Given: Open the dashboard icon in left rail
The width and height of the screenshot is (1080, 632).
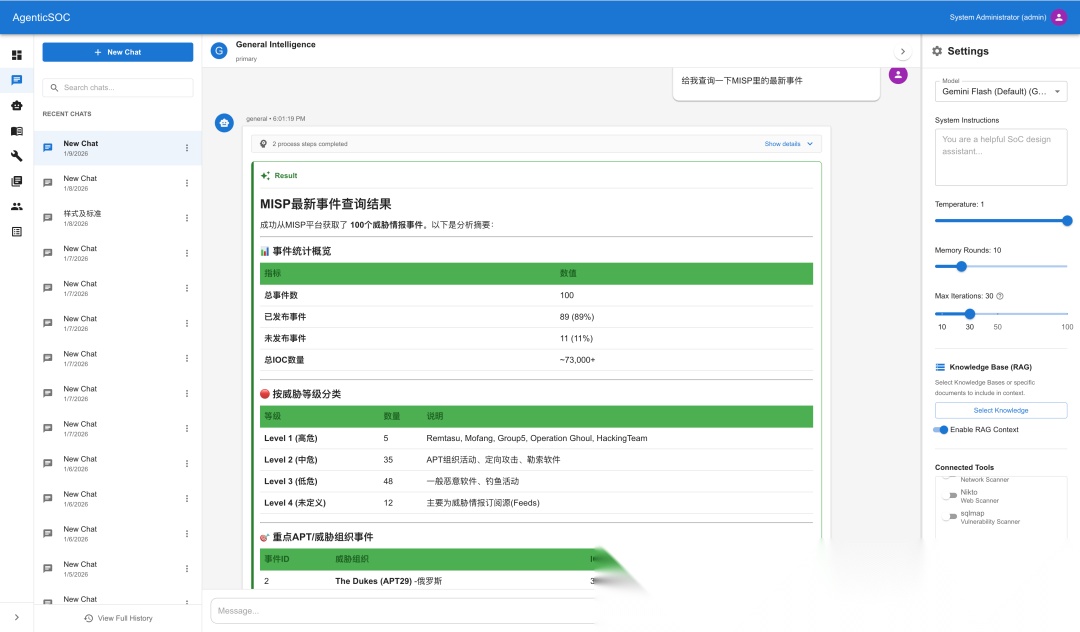Looking at the screenshot, I should coord(17,55).
